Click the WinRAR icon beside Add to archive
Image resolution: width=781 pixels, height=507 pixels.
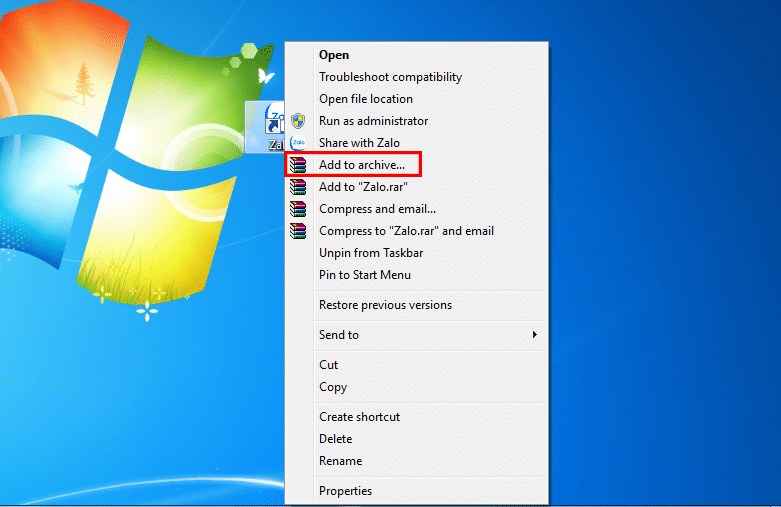tap(298, 165)
